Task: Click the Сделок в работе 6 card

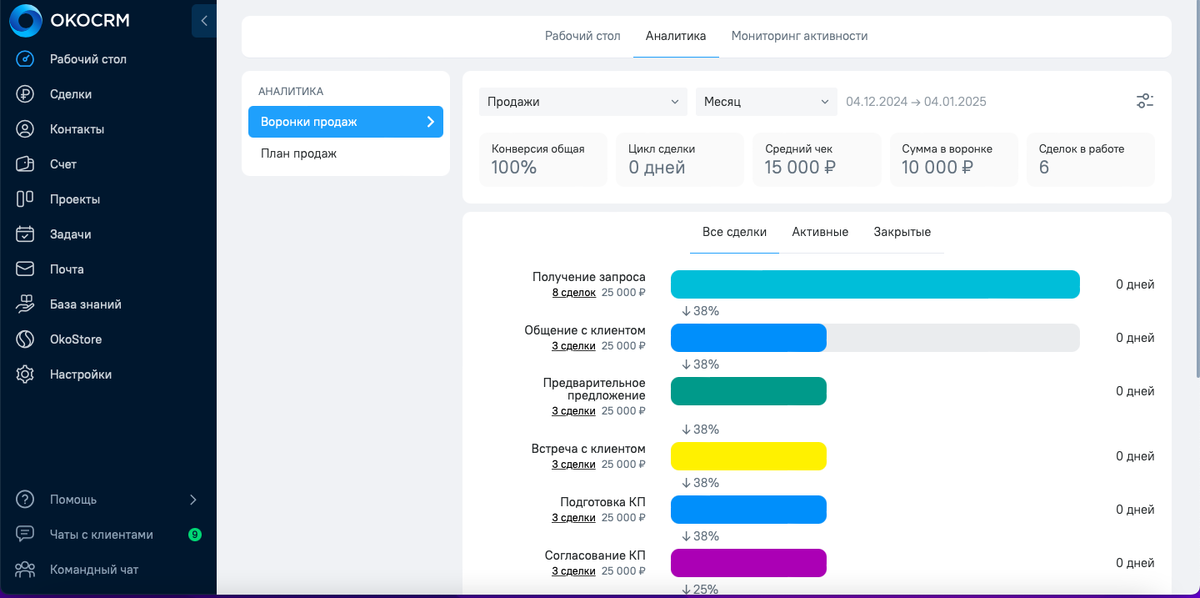Action: (1091, 159)
